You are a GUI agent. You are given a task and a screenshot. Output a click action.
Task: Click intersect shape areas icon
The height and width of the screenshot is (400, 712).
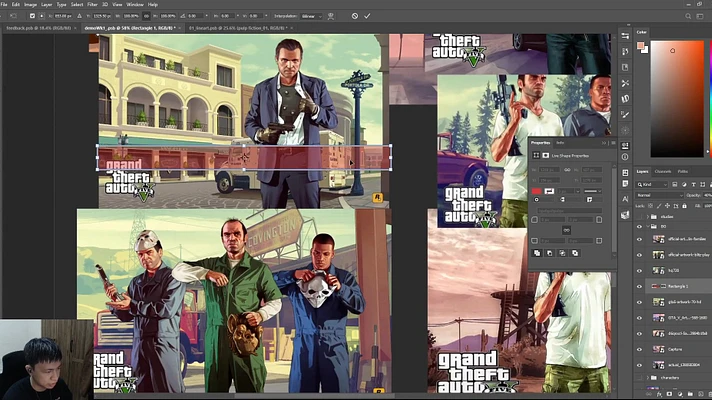point(562,253)
